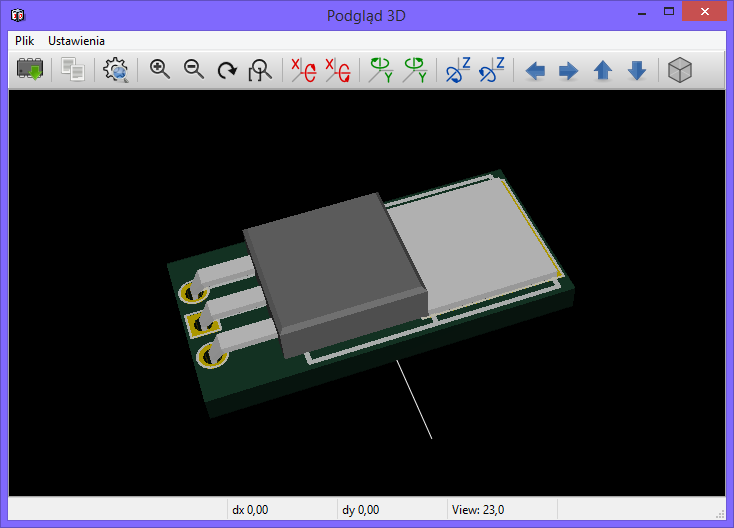The image size is (734, 528).
Task: Copy the 3D image to clipboard
Action: coord(72,70)
